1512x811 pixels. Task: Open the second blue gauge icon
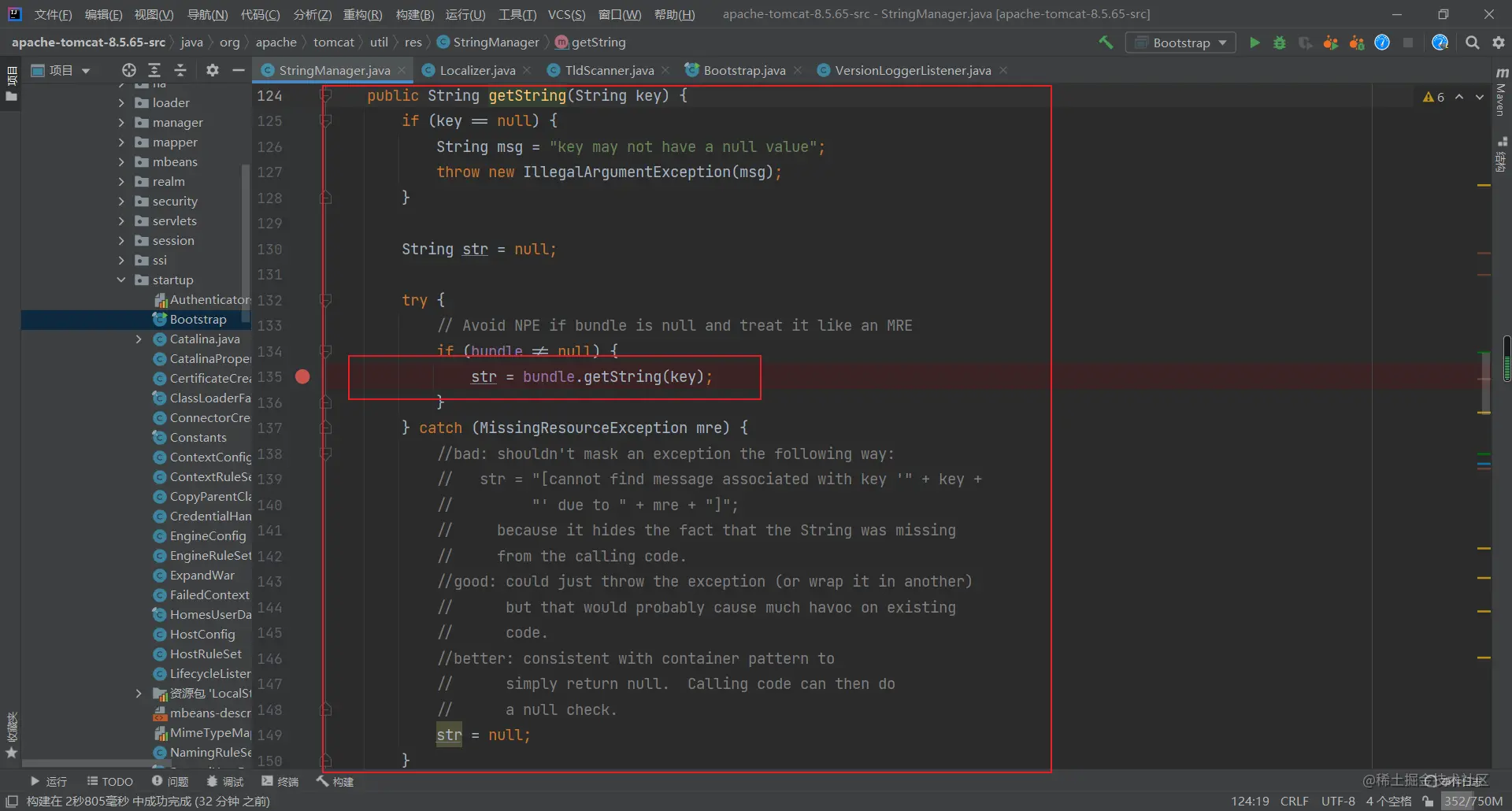tap(1440, 43)
